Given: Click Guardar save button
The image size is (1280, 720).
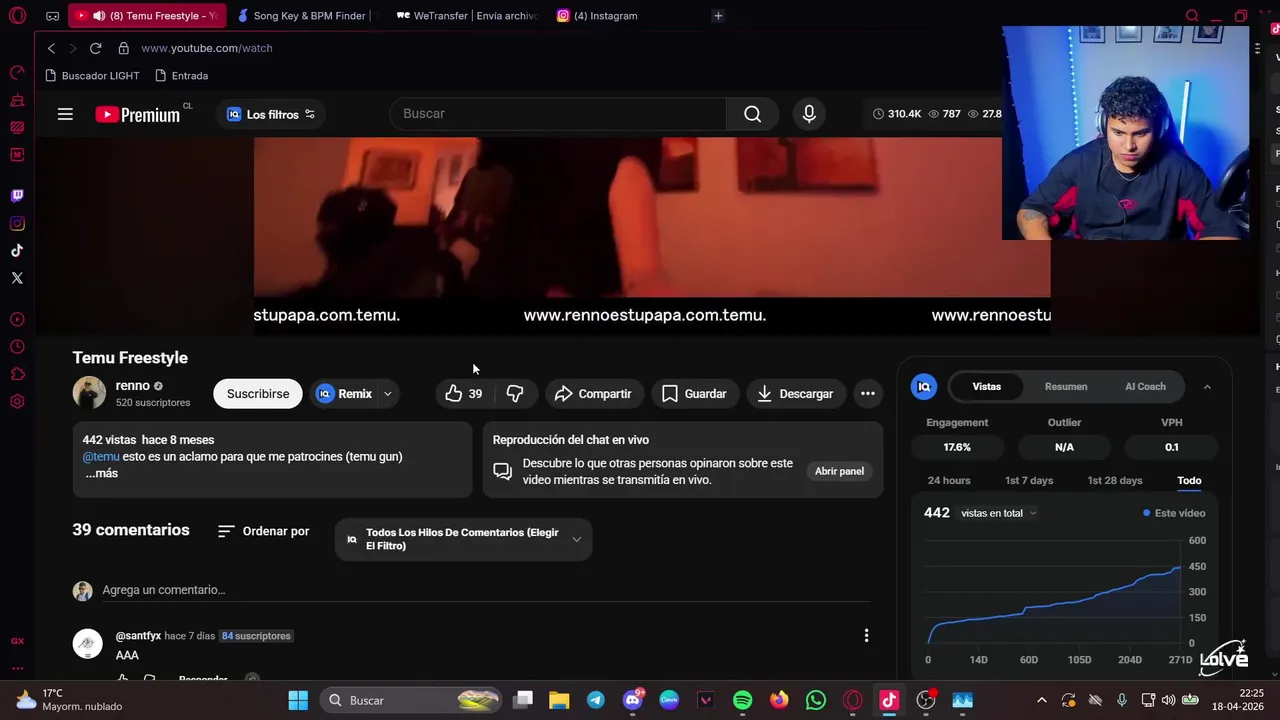Looking at the screenshot, I should click(694, 394).
